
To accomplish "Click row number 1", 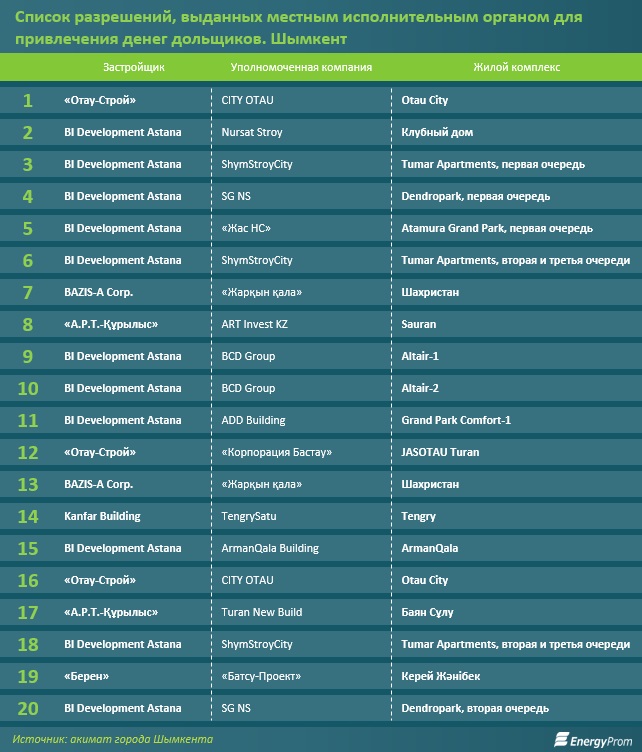I will [x=28, y=100].
